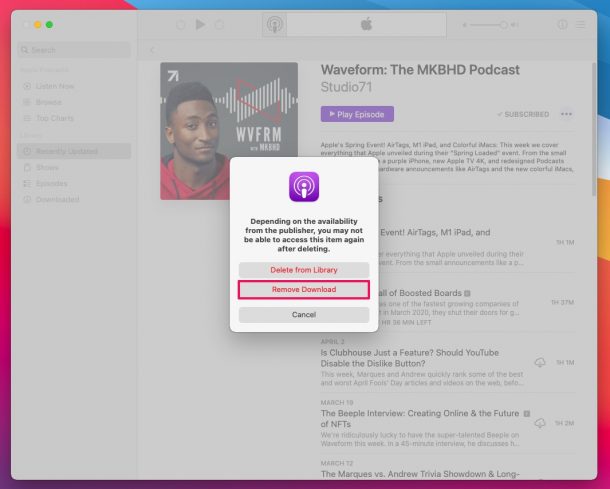The height and width of the screenshot is (489, 610).
Task: Open Shows in library sidebar
Action: (74, 167)
